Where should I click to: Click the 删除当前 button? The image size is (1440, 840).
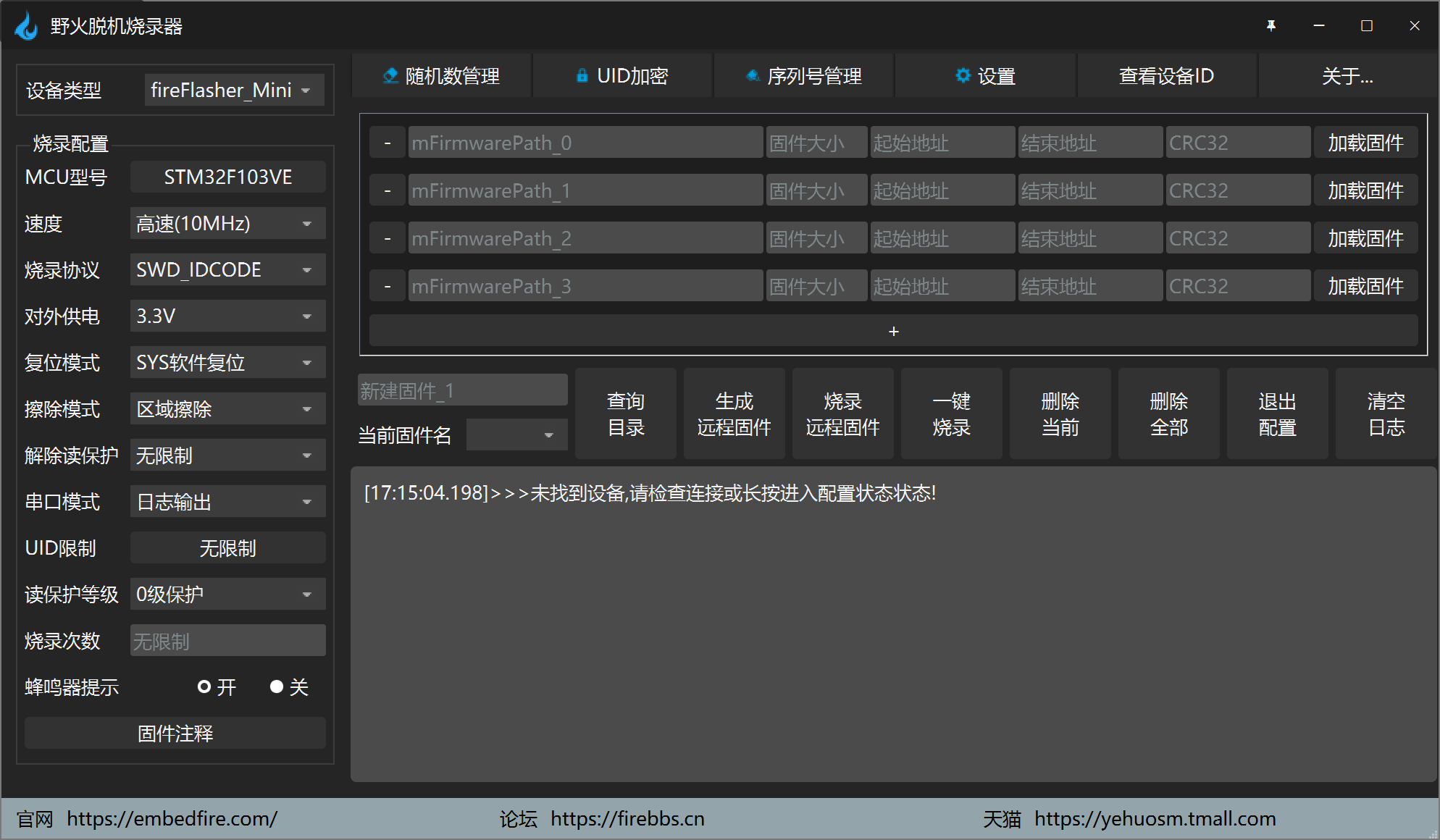[x=1060, y=413]
